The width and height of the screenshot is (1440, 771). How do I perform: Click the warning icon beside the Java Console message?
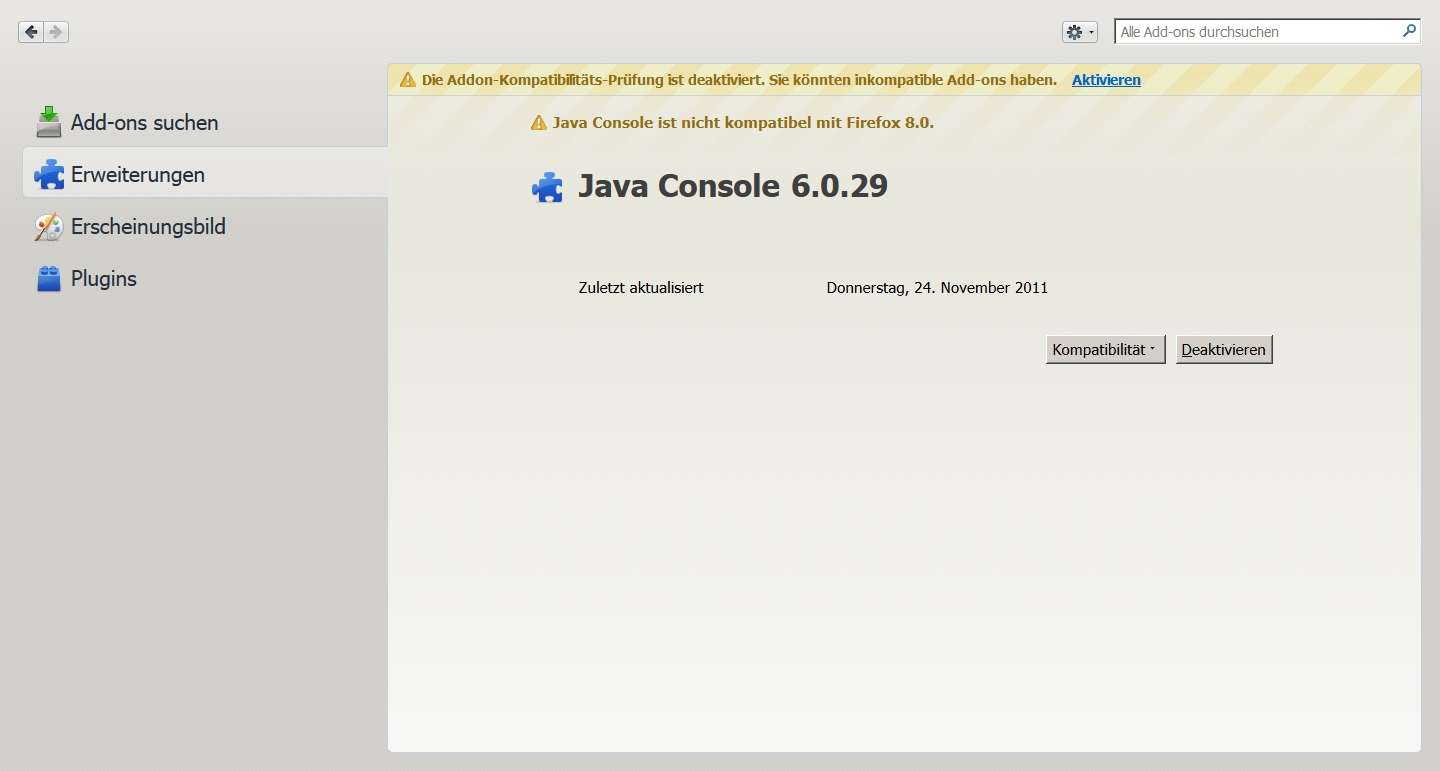[538, 123]
